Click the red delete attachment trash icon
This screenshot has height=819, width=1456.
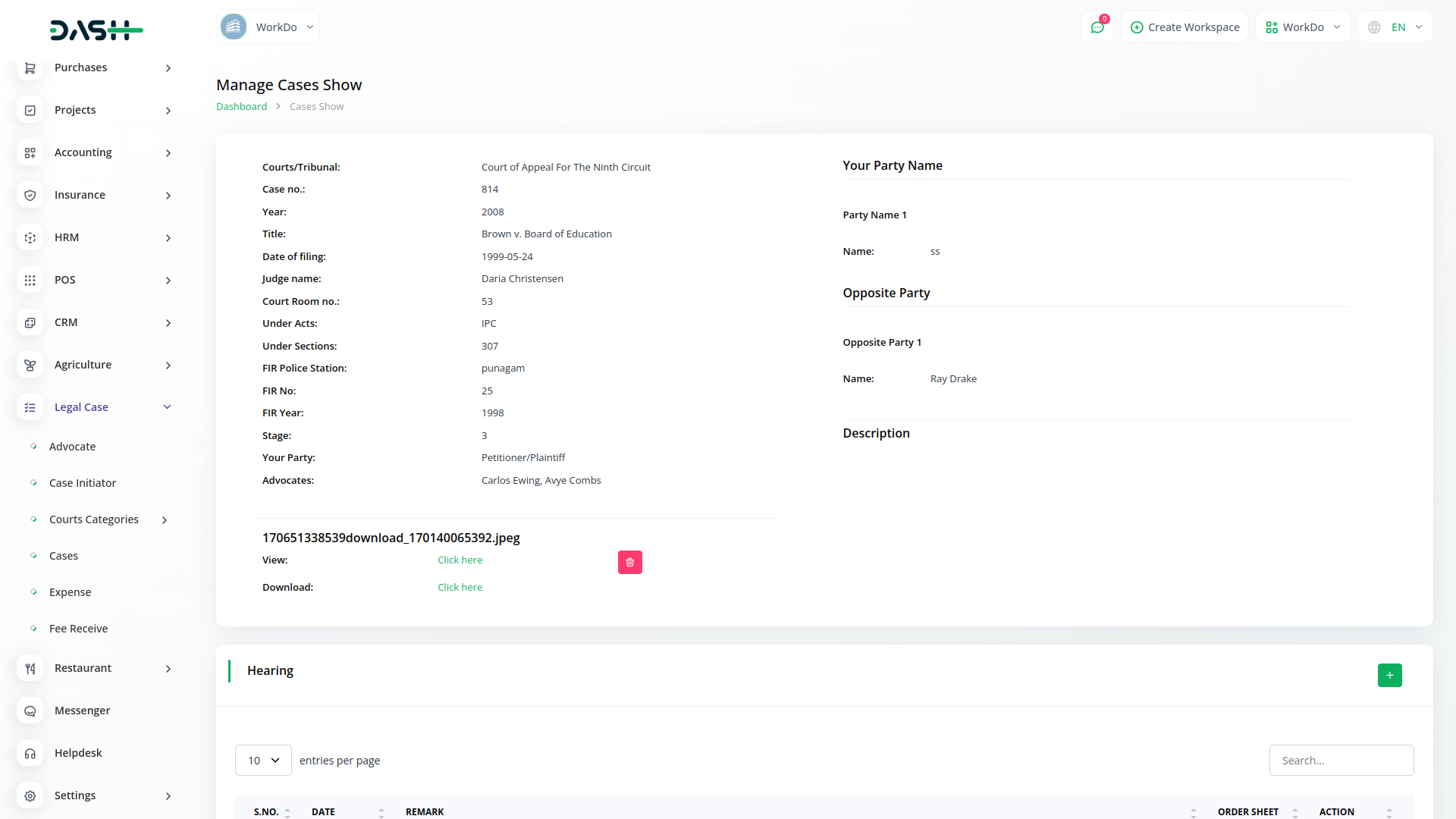(x=629, y=562)
